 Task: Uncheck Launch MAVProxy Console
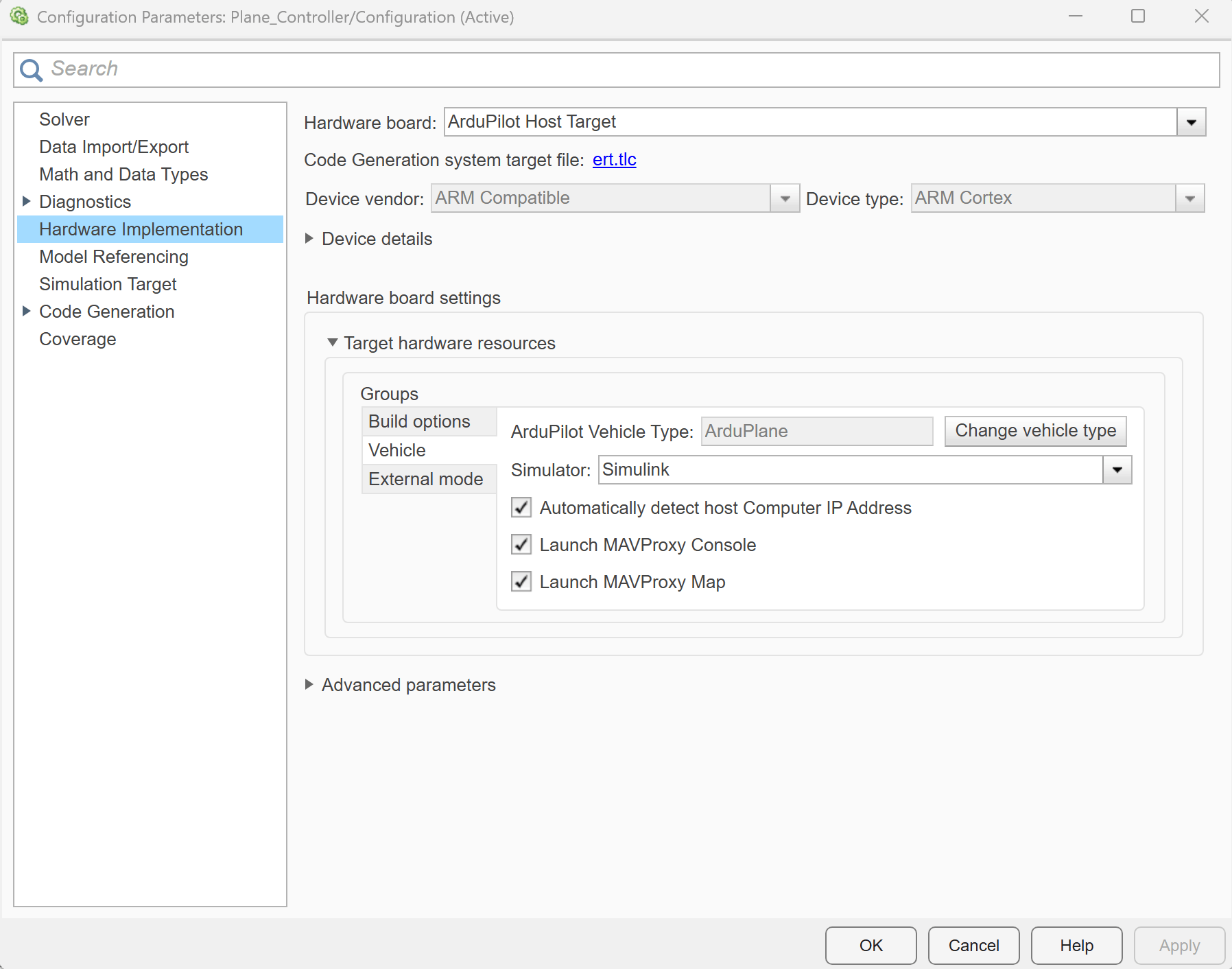point(521,545)
